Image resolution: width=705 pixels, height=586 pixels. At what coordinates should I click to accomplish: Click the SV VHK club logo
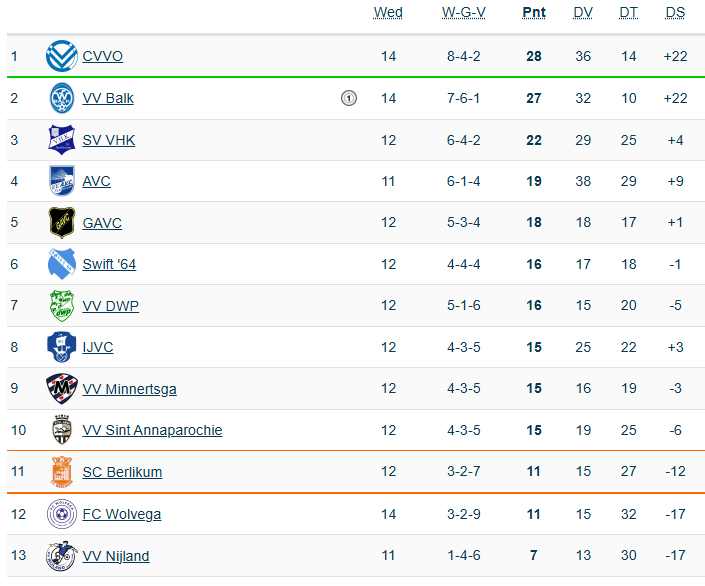(x=62, y=140)
